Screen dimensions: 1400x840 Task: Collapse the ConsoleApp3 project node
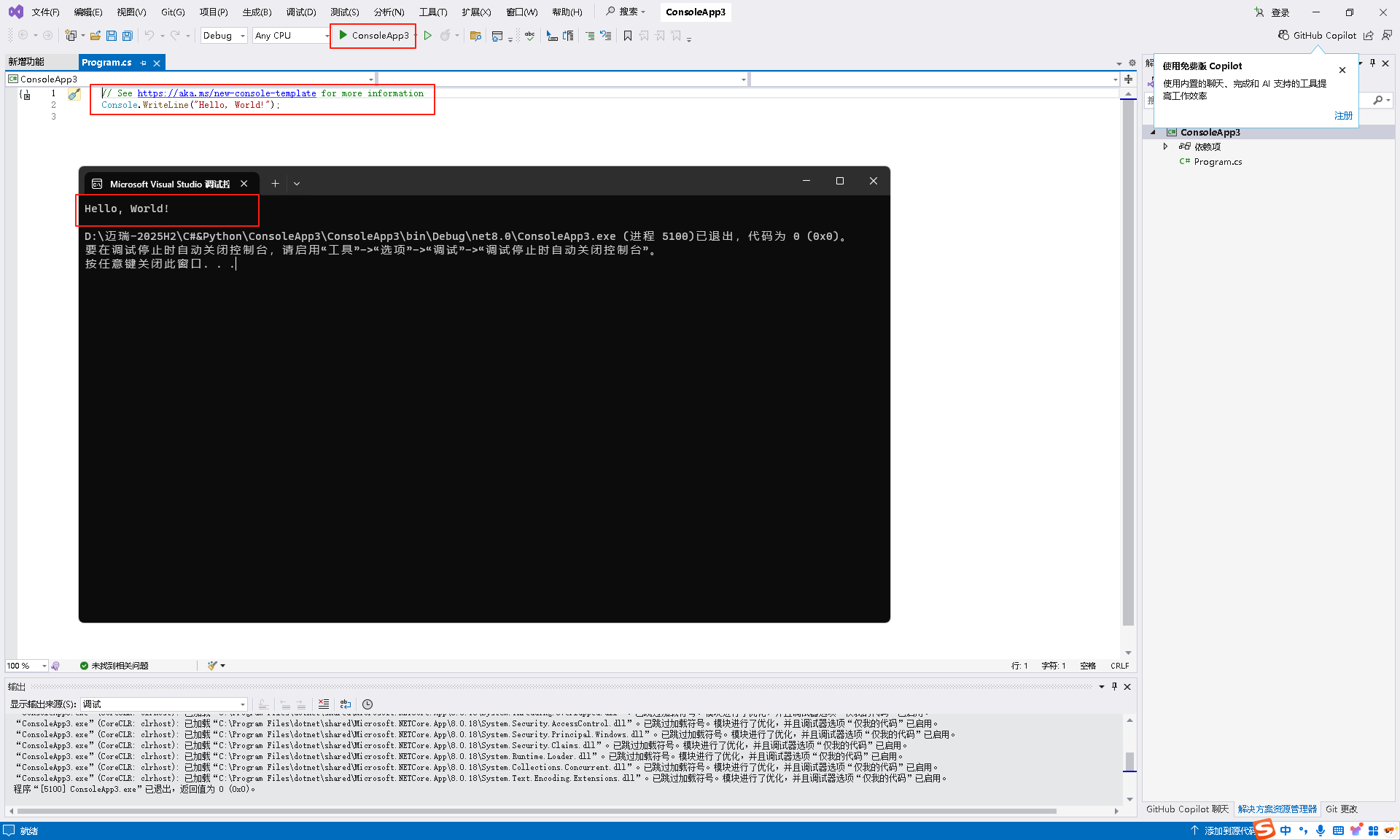(1153, 132)
